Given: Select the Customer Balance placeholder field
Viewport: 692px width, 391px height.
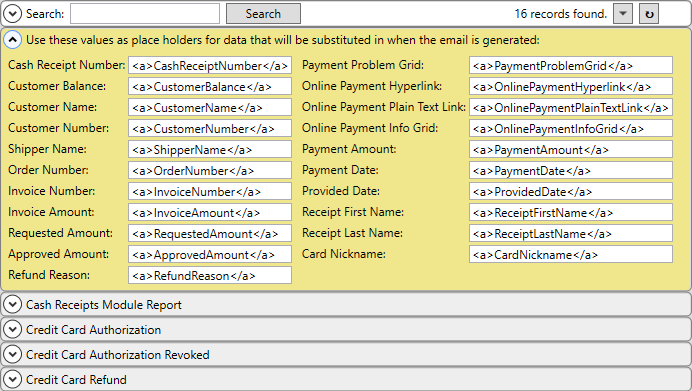Looking at the screenshot, I should (210, 86).
